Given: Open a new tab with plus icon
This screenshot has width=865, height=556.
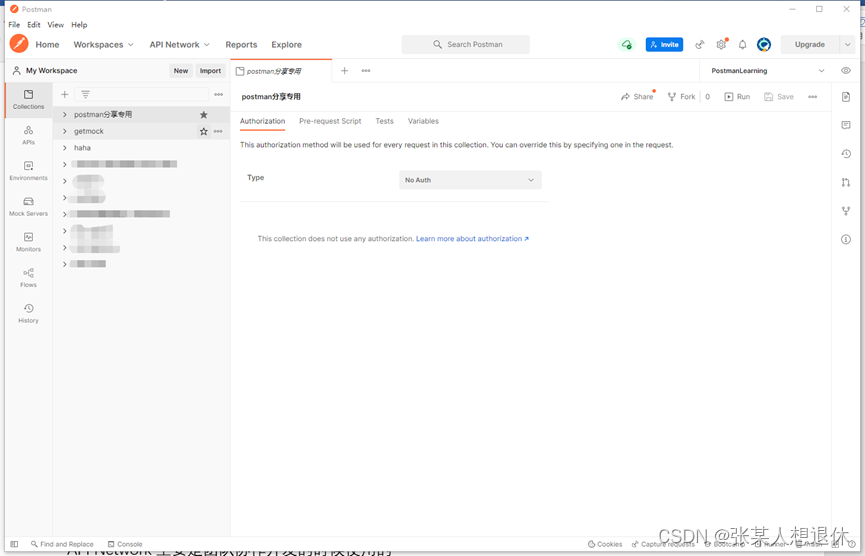Looking at the screenshot, I should tap(344, 71).
